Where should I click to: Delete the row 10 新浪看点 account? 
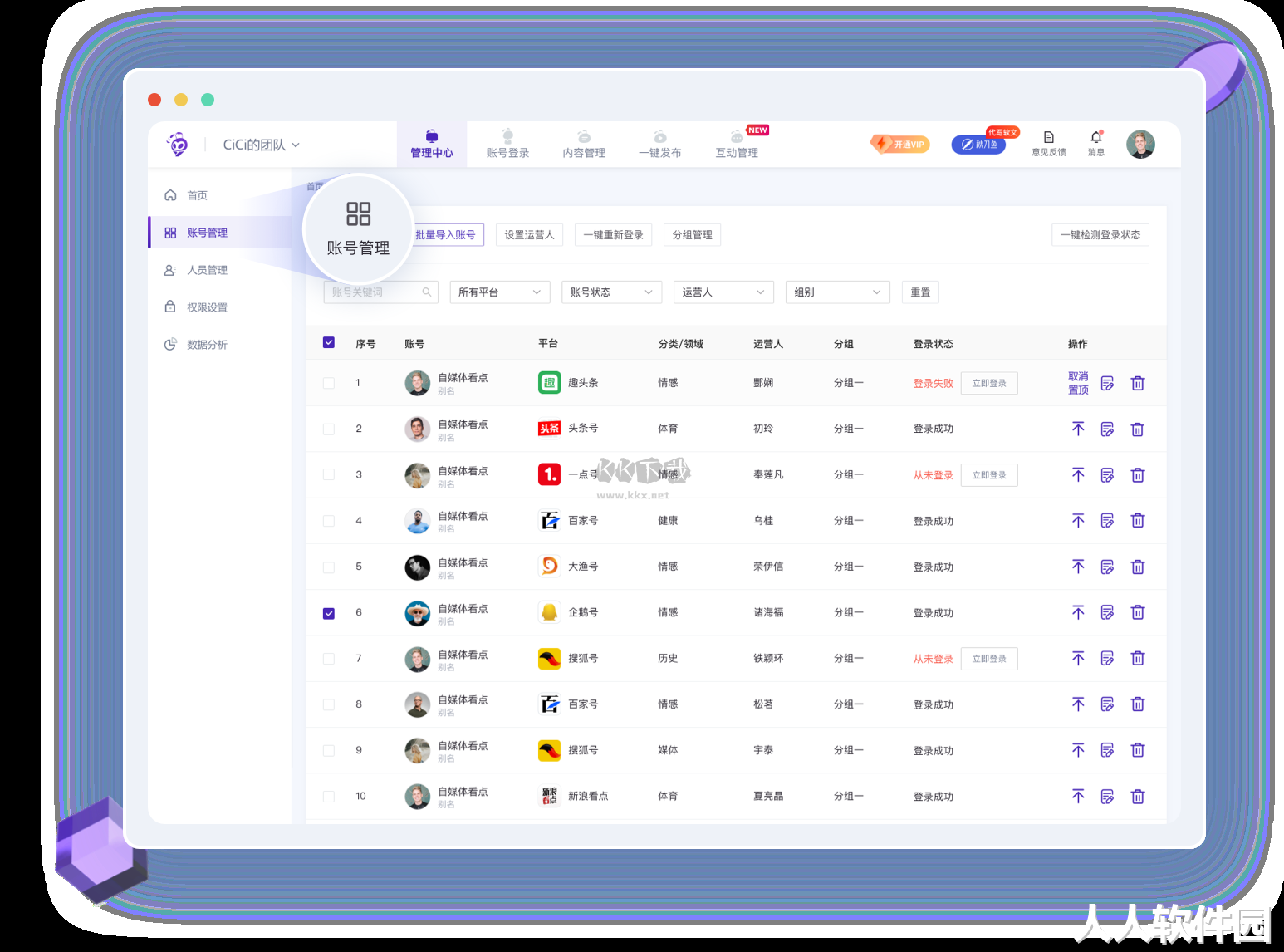click(1138, 796)
